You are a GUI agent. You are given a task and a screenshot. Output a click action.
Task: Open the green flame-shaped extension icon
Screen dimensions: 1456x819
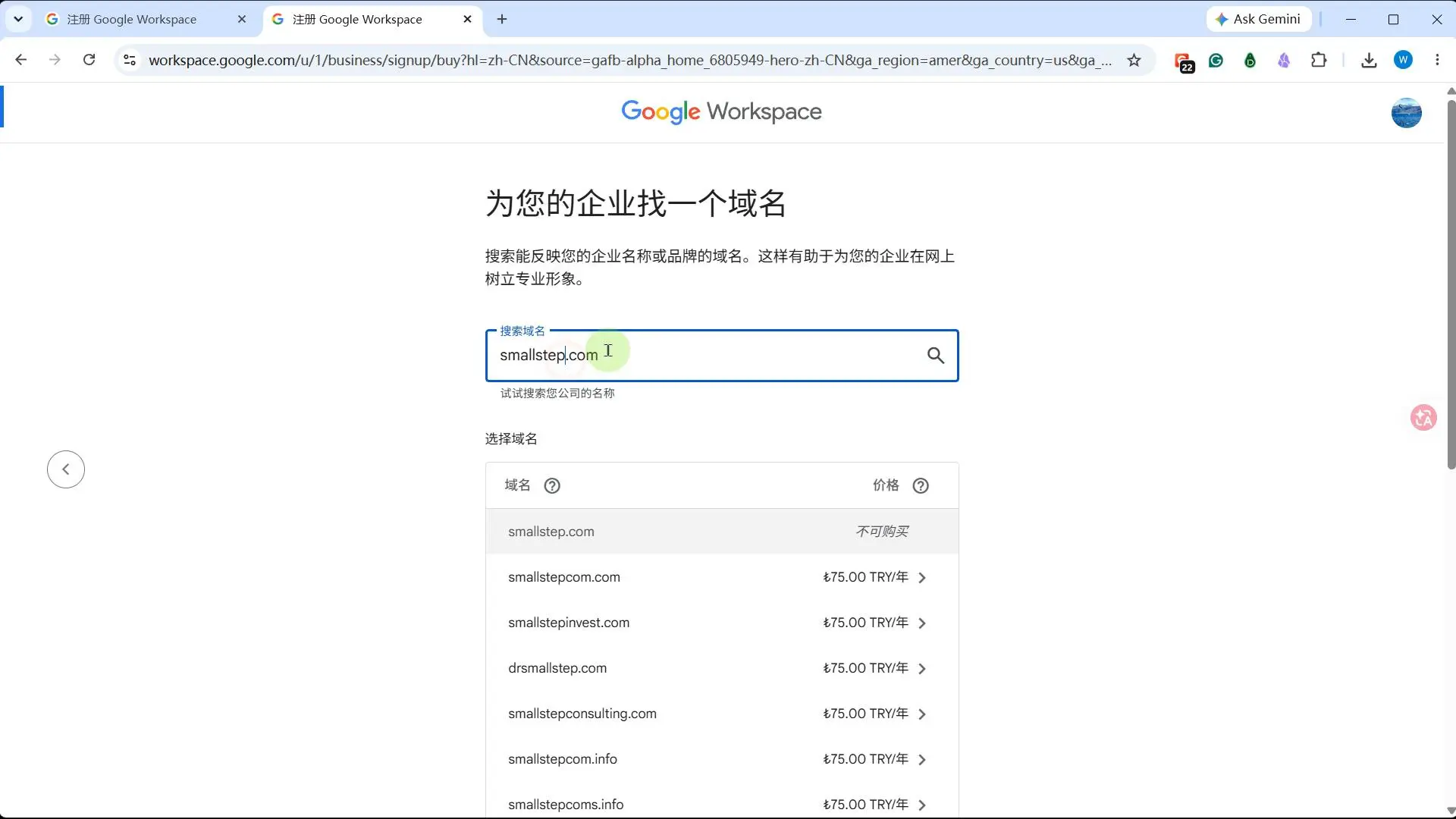(1250, 61)
